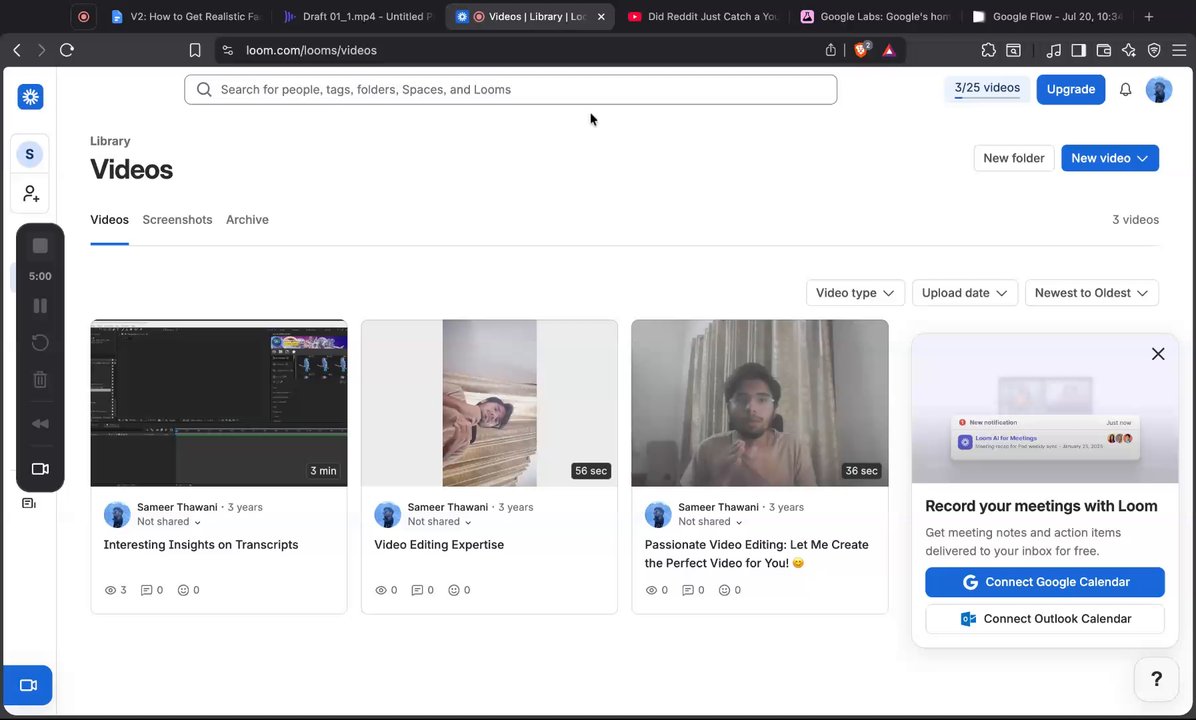This screenshot has height=720, width=1196.
Task: Close the Record your meetings panel
Action: (1158, 354)
